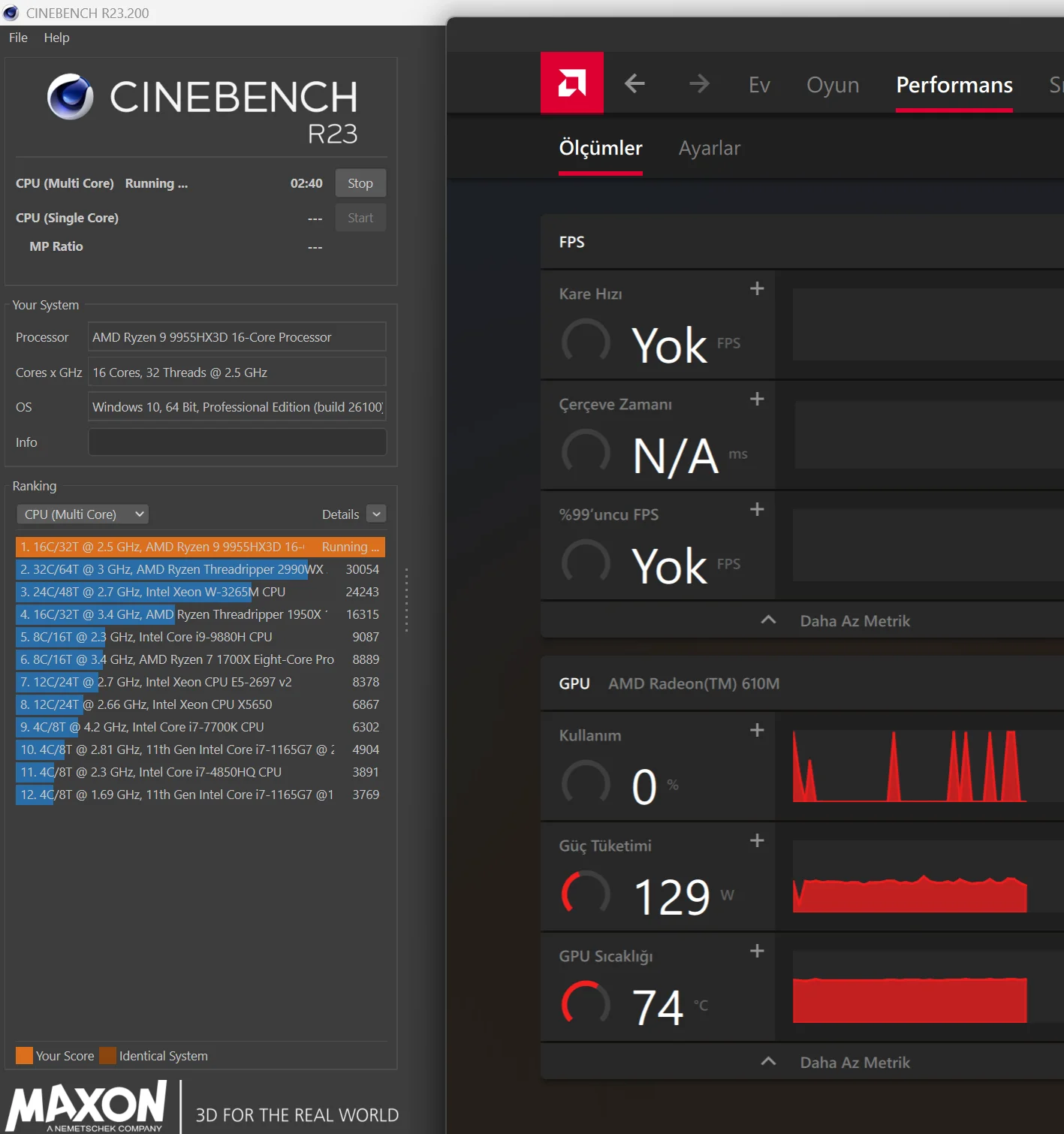This screenshot has width=1064, height=1134.
Task: Click the AMD logo home icon
Action: pyautogui.click(x=572, y=83)
